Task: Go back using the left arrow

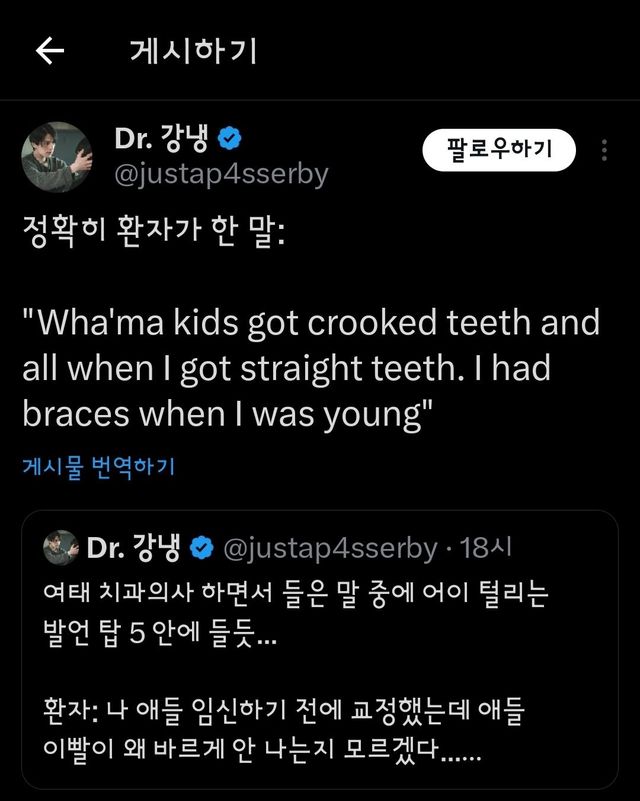Action: (x=49, y=52)
